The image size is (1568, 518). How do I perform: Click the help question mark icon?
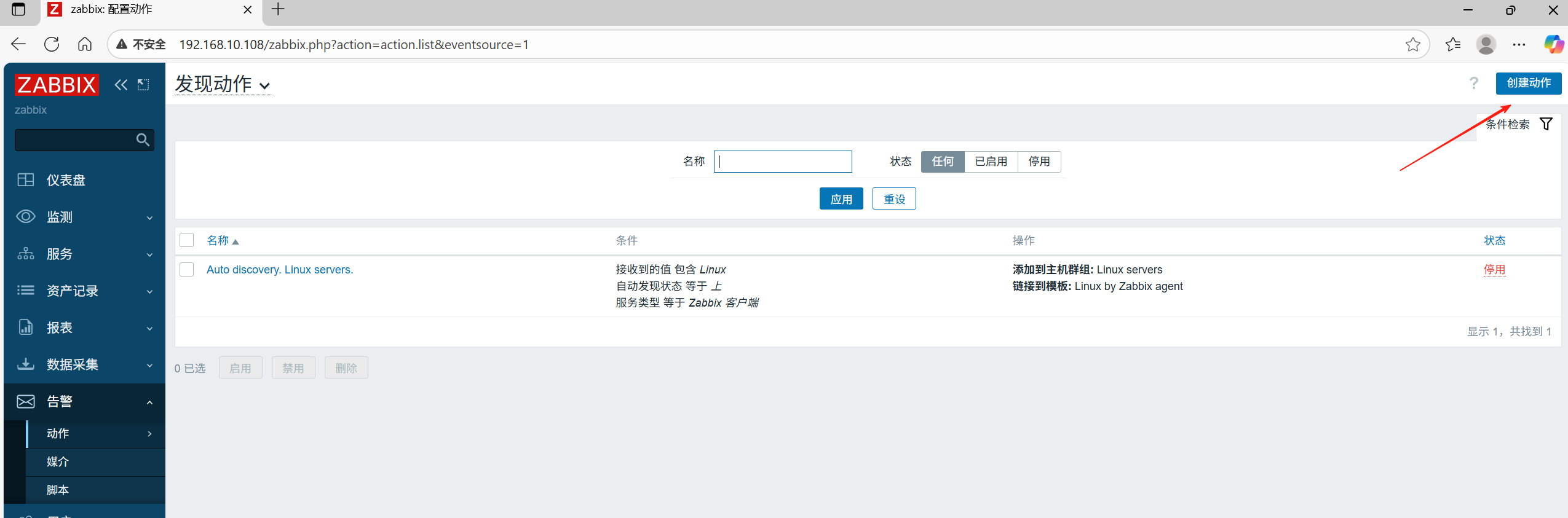(x=1474, y=83)
